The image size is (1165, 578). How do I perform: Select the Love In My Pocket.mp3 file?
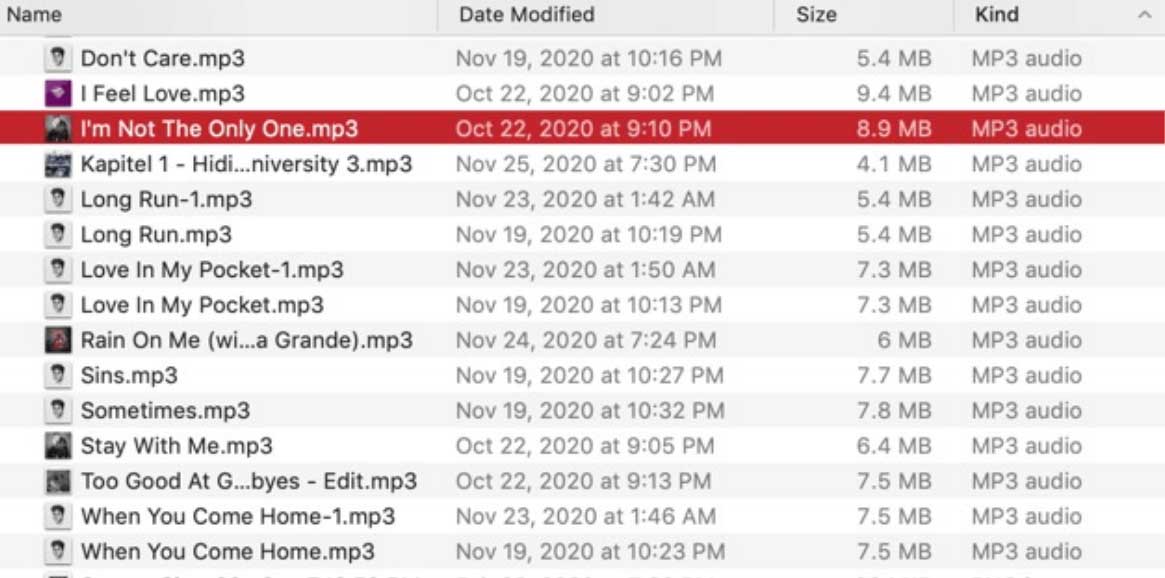tap(202, 305)
